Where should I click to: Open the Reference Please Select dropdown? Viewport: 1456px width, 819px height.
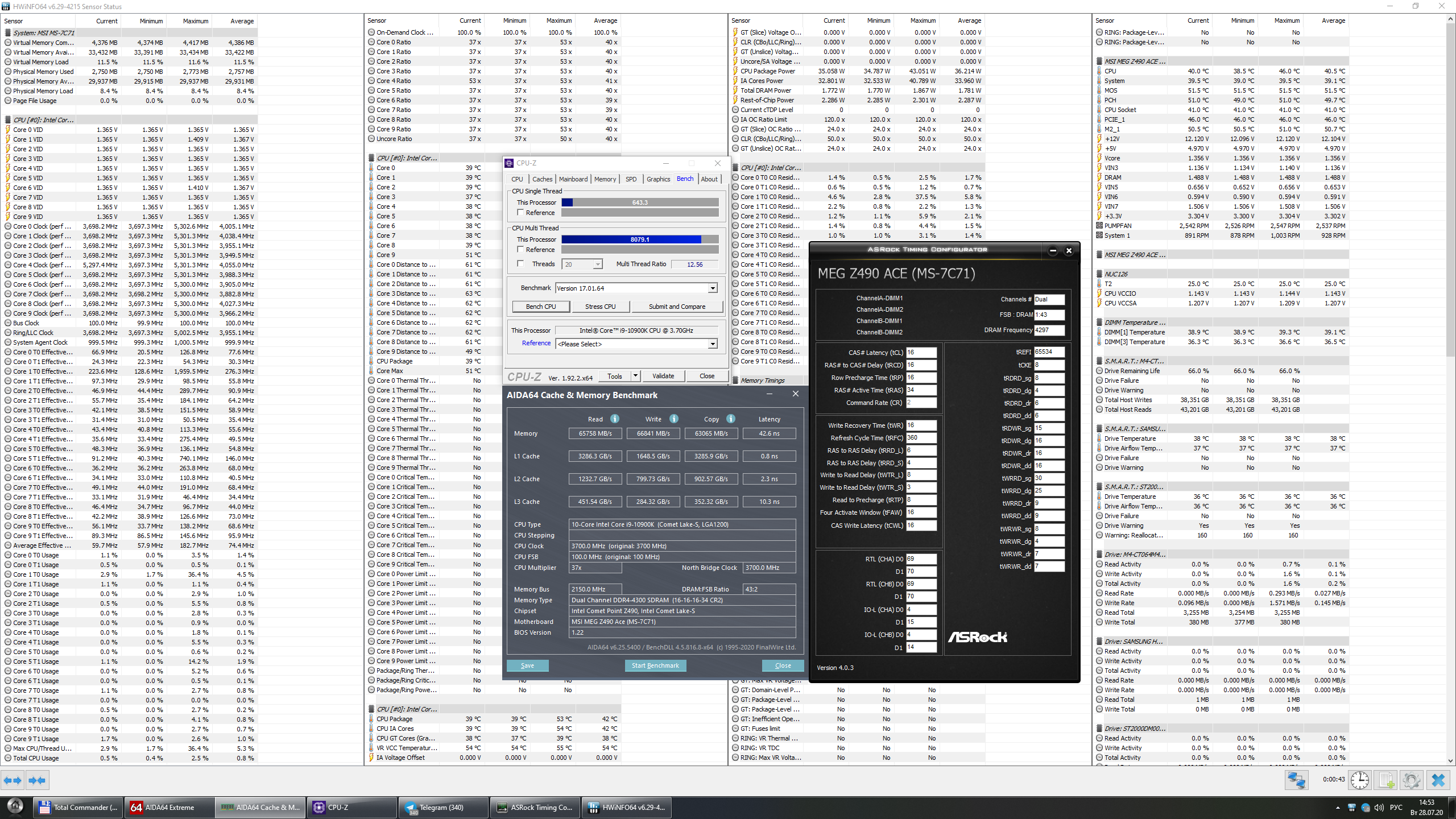(x=713, y=344)
